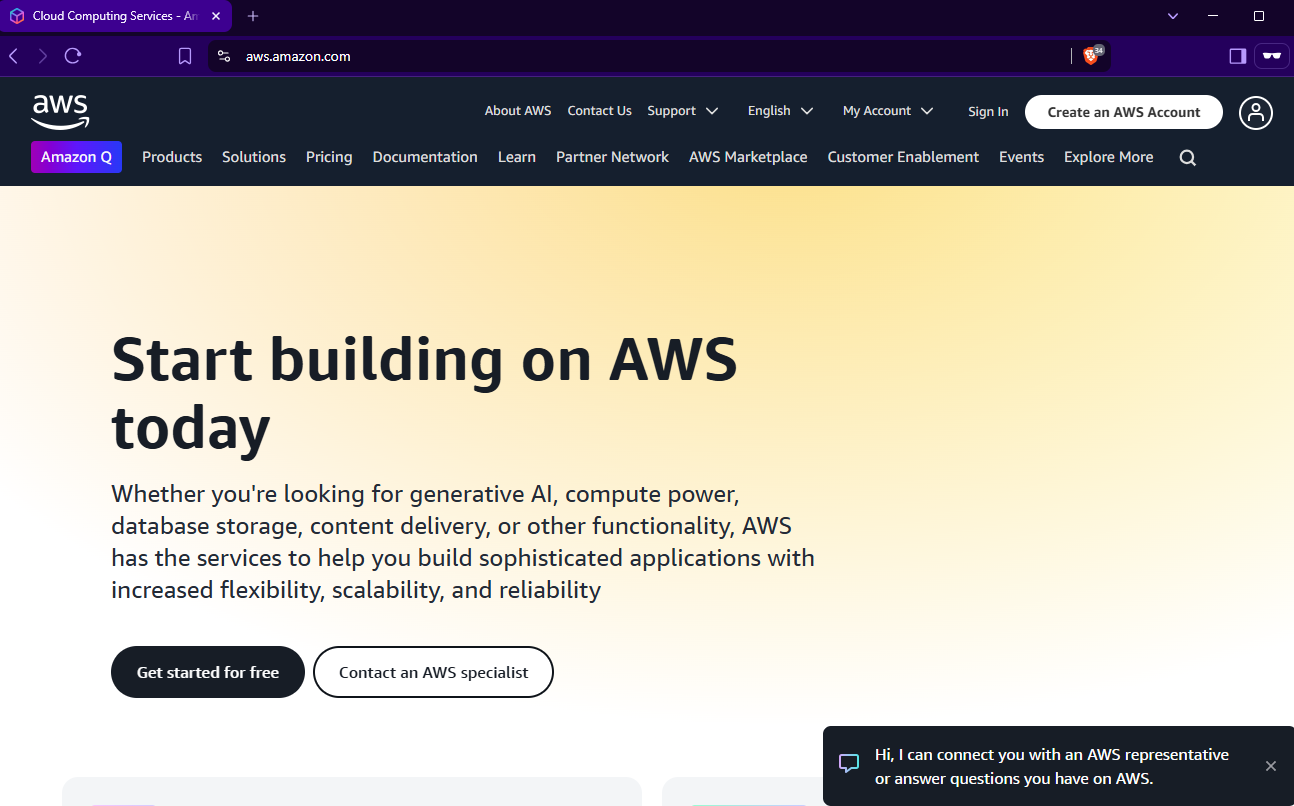Click the Amazon Q button
Viewport: 1294px width, 806px height.
[x=76, y=157]
